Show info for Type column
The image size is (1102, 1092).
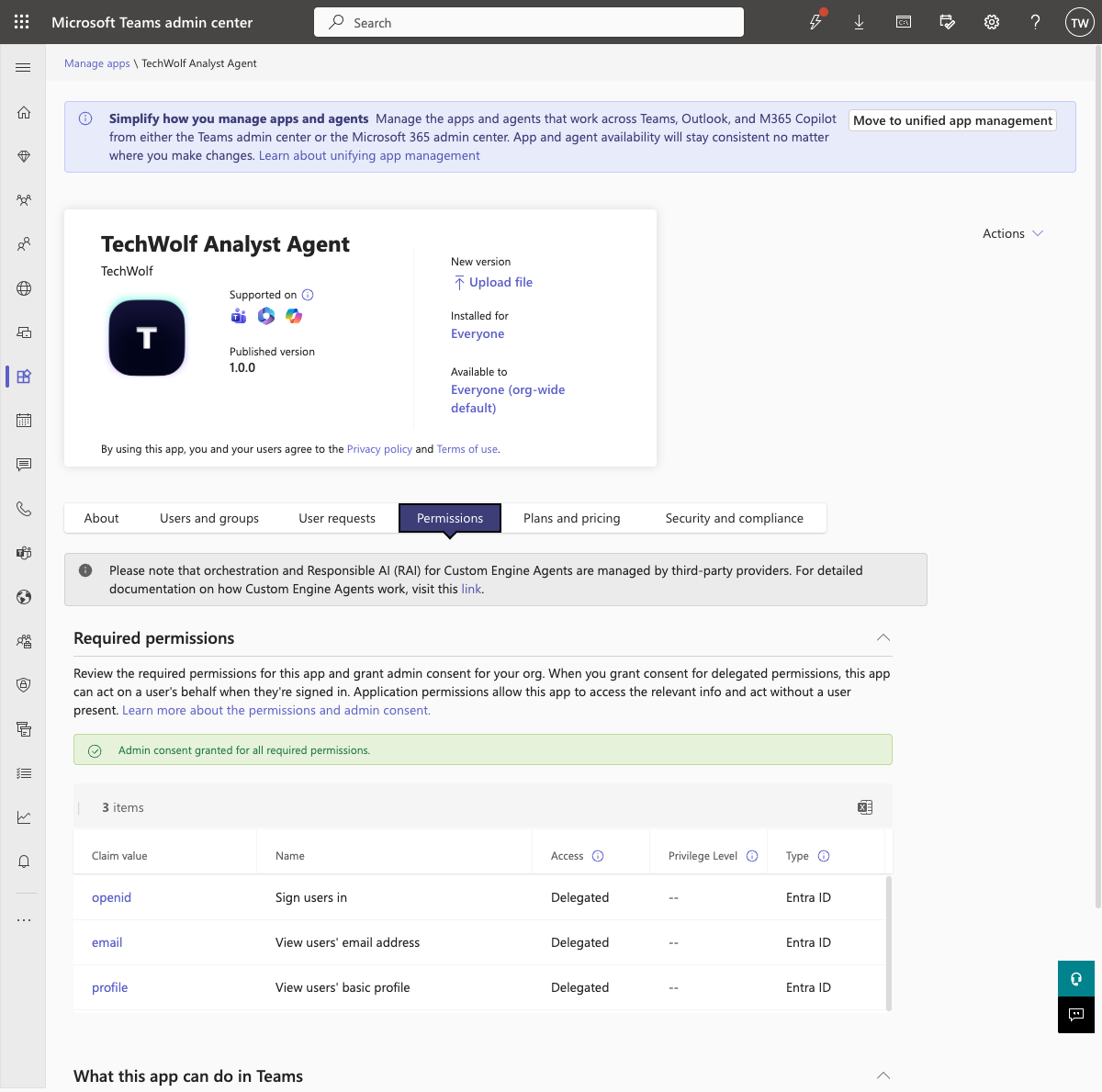pos(824,856)
